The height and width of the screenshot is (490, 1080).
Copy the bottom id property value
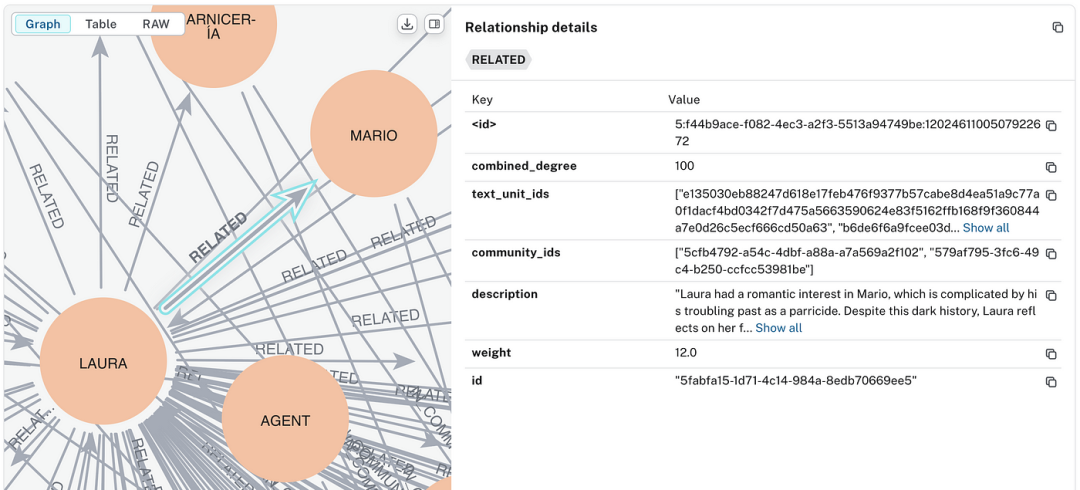pos(1051,382)
